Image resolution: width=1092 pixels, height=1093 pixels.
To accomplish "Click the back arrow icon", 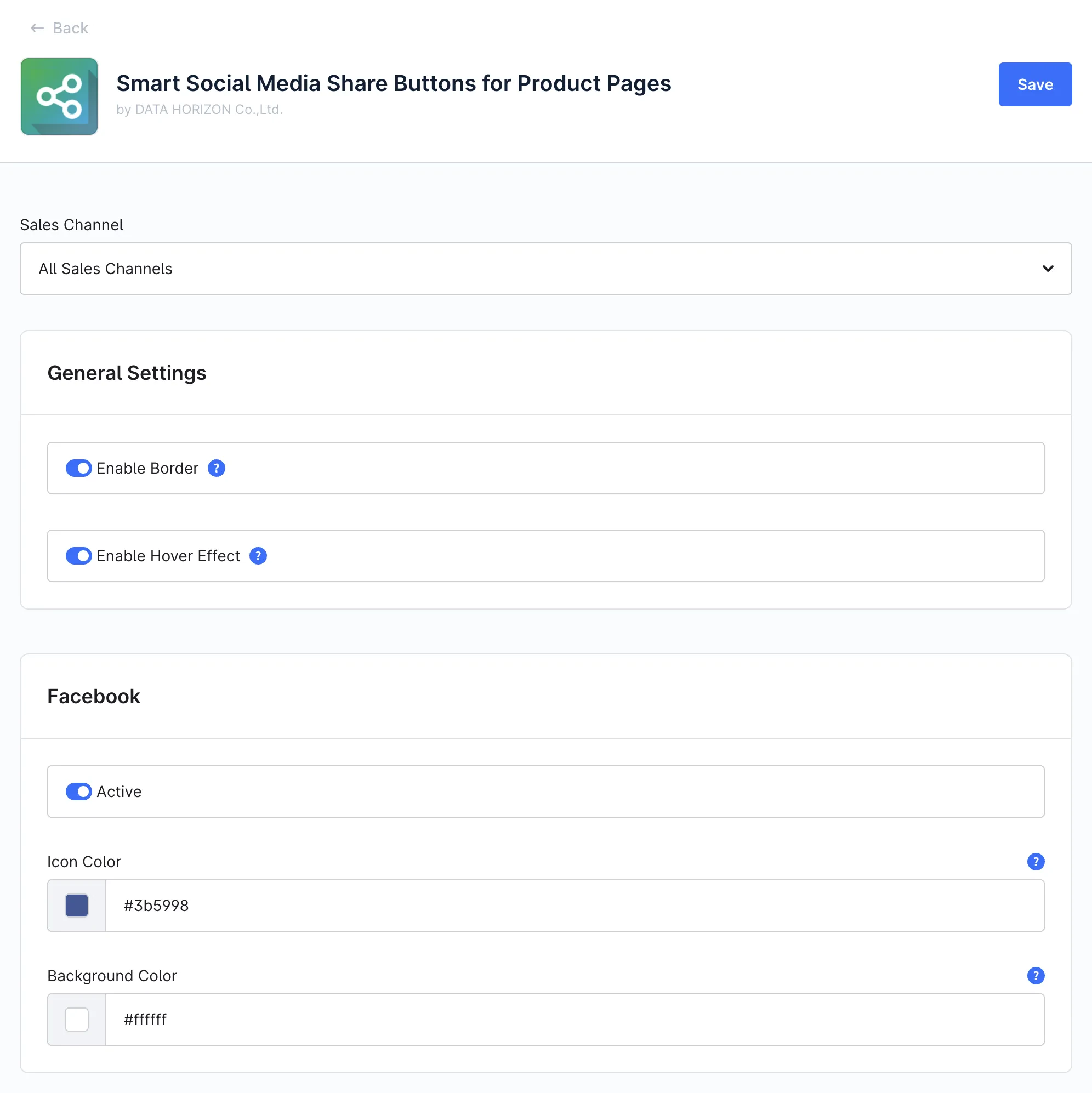I will [x=37, y=29].
